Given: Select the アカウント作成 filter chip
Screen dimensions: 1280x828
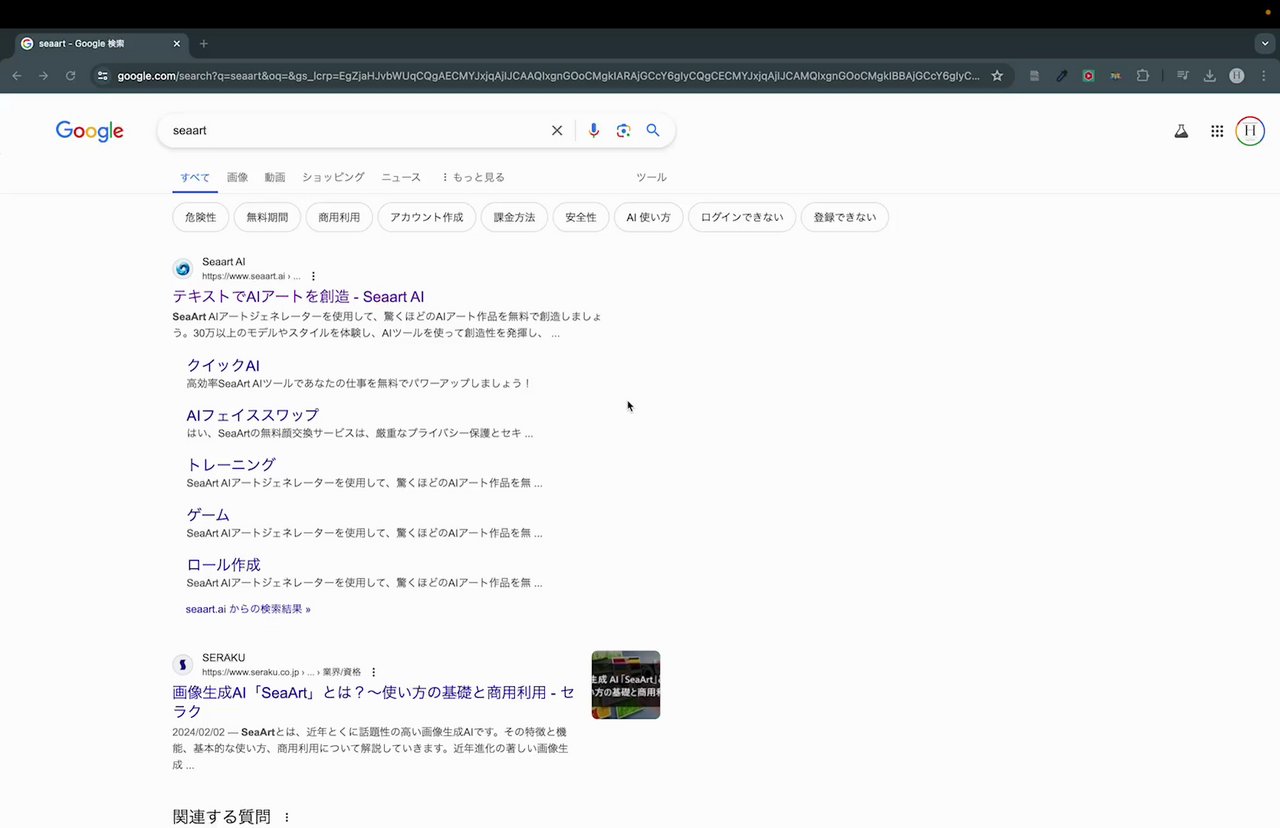Looking at the screenshot, I should [427, 217].
